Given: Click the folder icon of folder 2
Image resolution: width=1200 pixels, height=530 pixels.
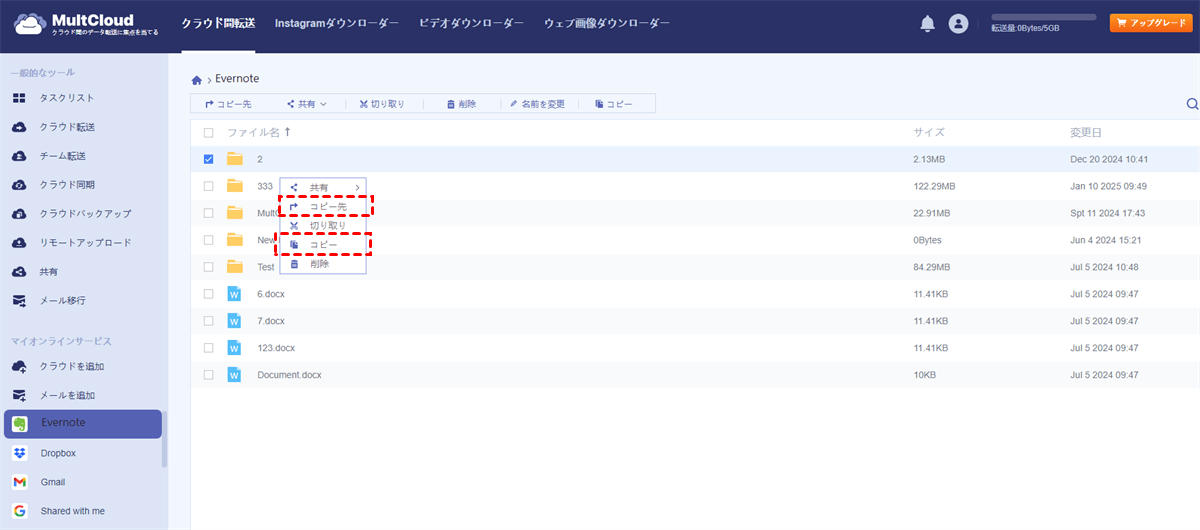Looking at the screenshot, I should click(235, 159).
